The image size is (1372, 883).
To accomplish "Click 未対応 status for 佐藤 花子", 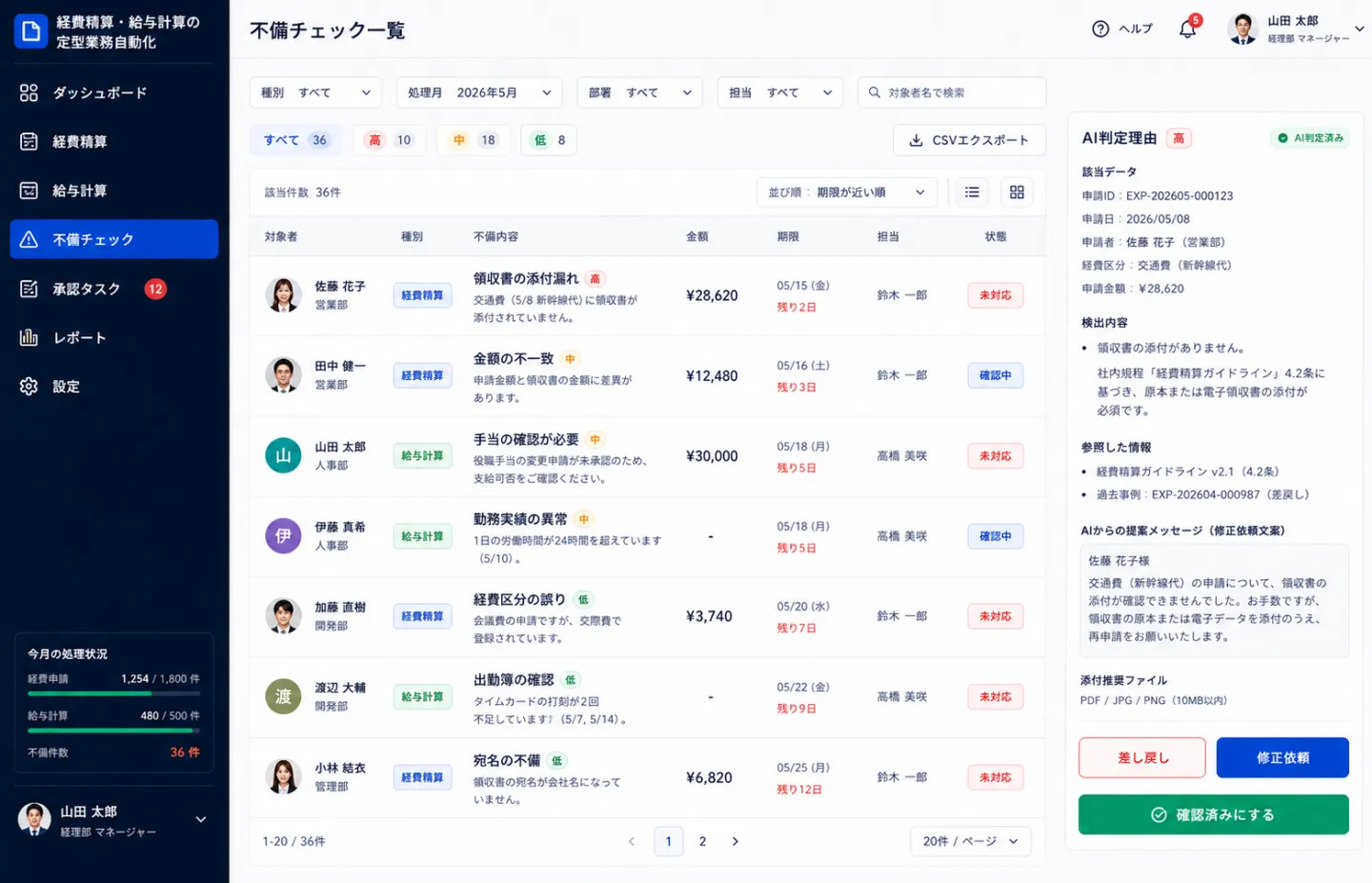I will tap(996, 295).
